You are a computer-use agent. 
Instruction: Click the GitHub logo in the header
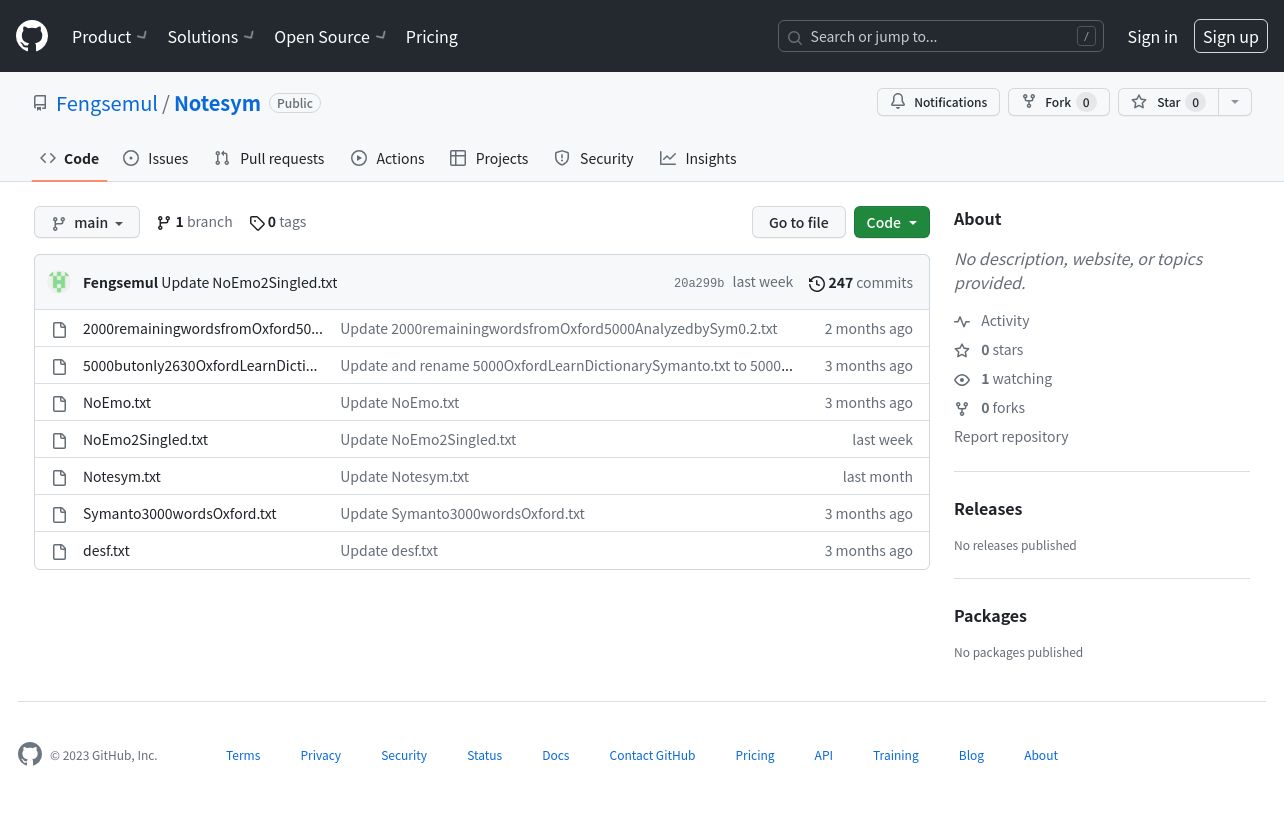32,36
